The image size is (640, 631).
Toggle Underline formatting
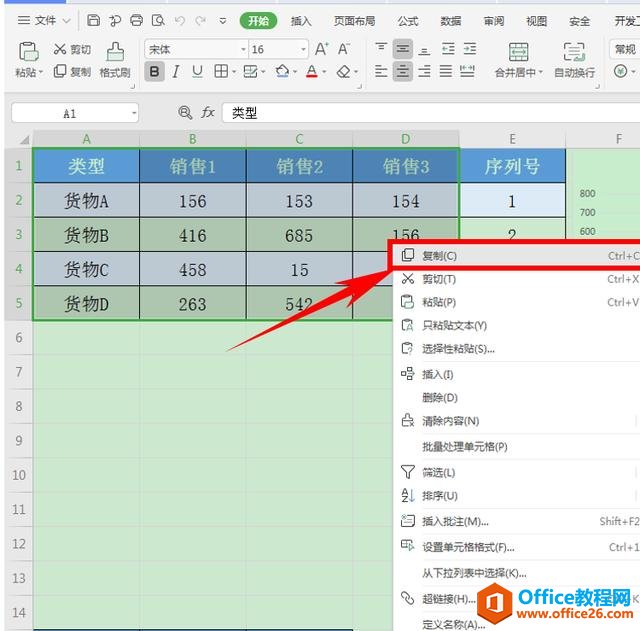click(x=198, y=72)
